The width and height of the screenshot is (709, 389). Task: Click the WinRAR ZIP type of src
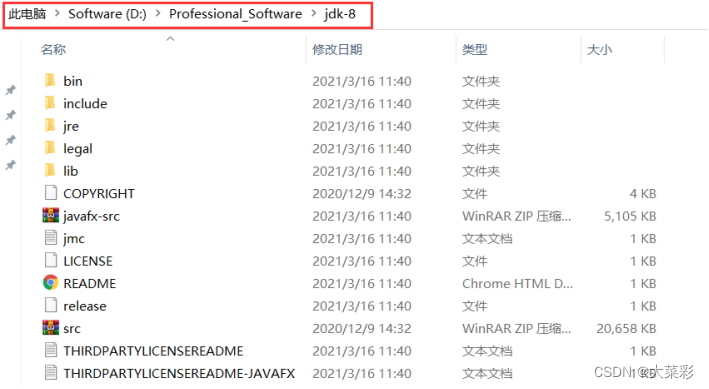pos(516,329)
